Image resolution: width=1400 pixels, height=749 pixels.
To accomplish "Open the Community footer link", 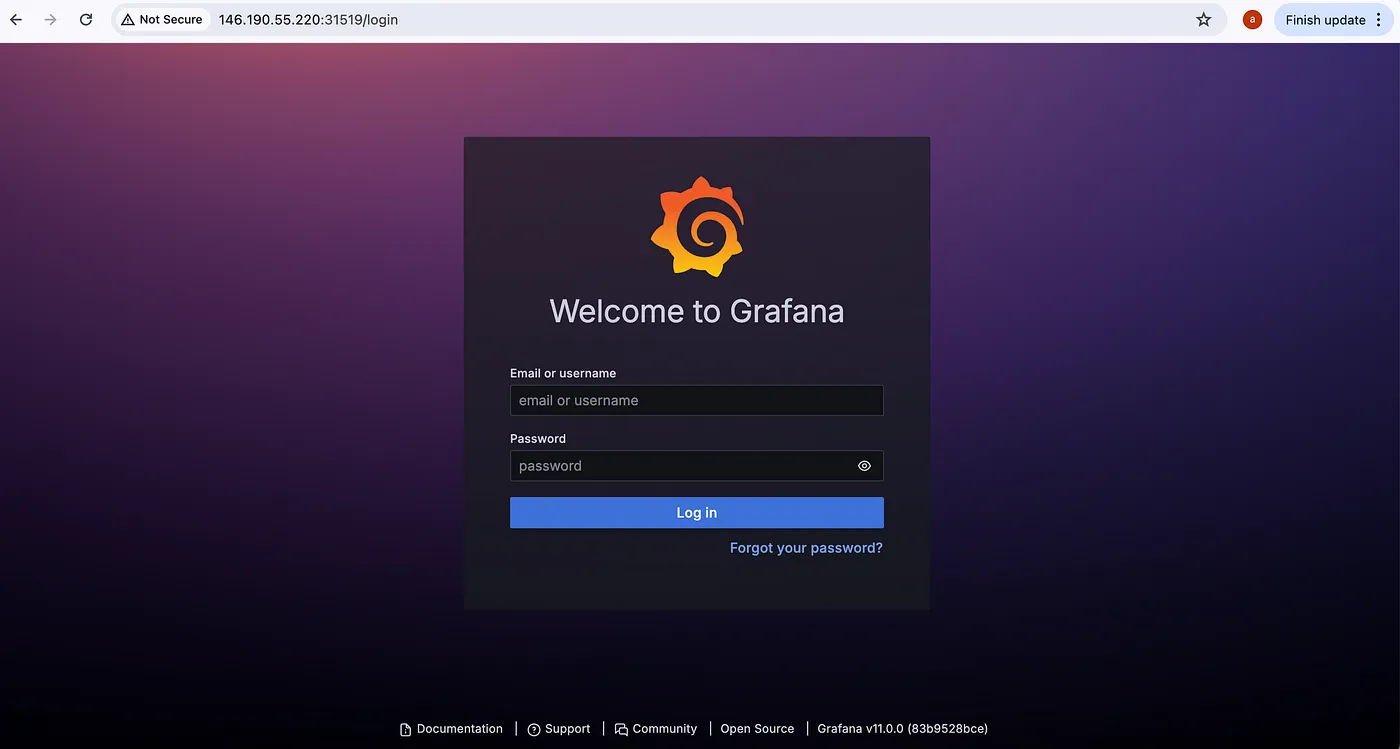I will [x=656, y=729].
